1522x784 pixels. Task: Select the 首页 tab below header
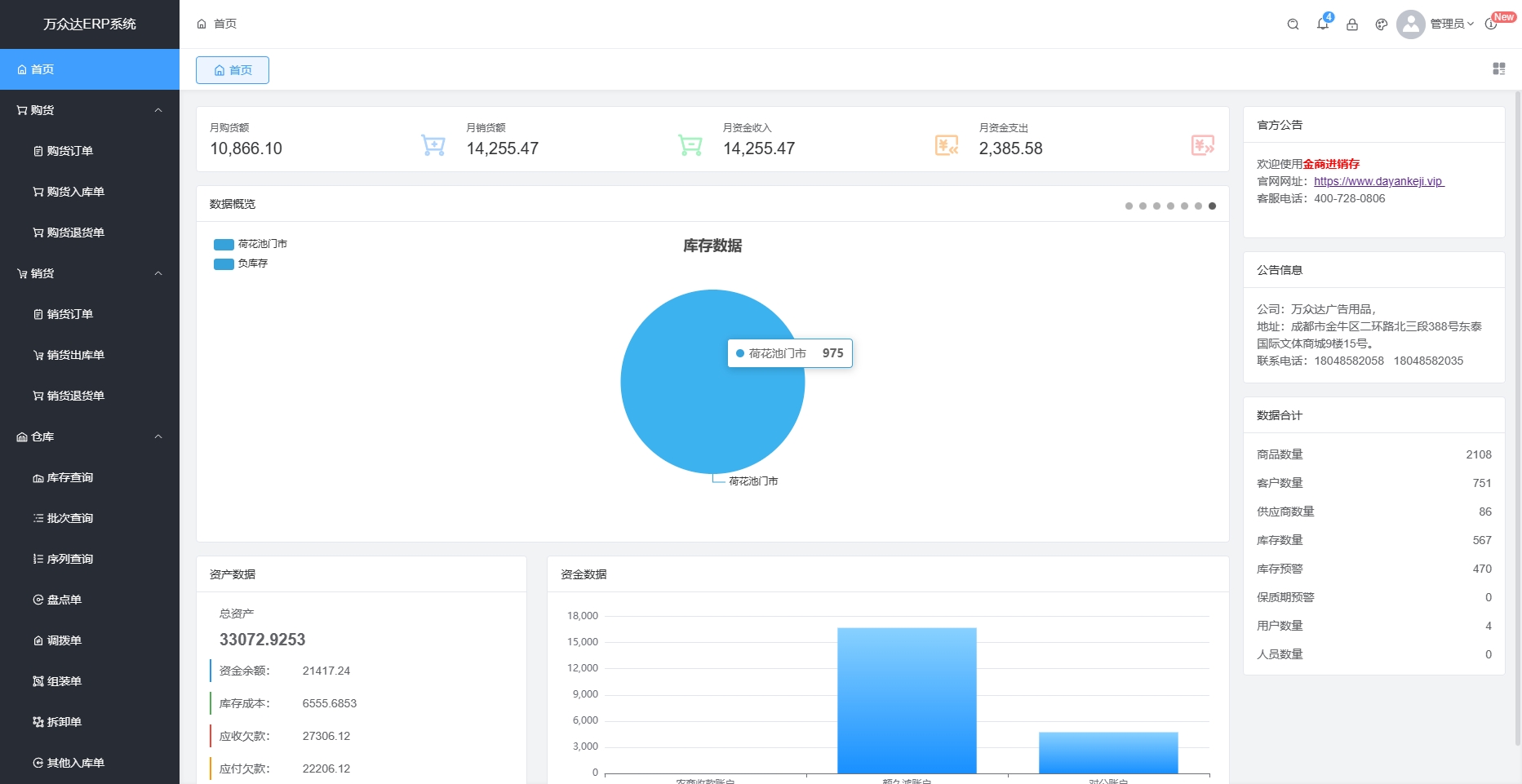pos(233,70)
